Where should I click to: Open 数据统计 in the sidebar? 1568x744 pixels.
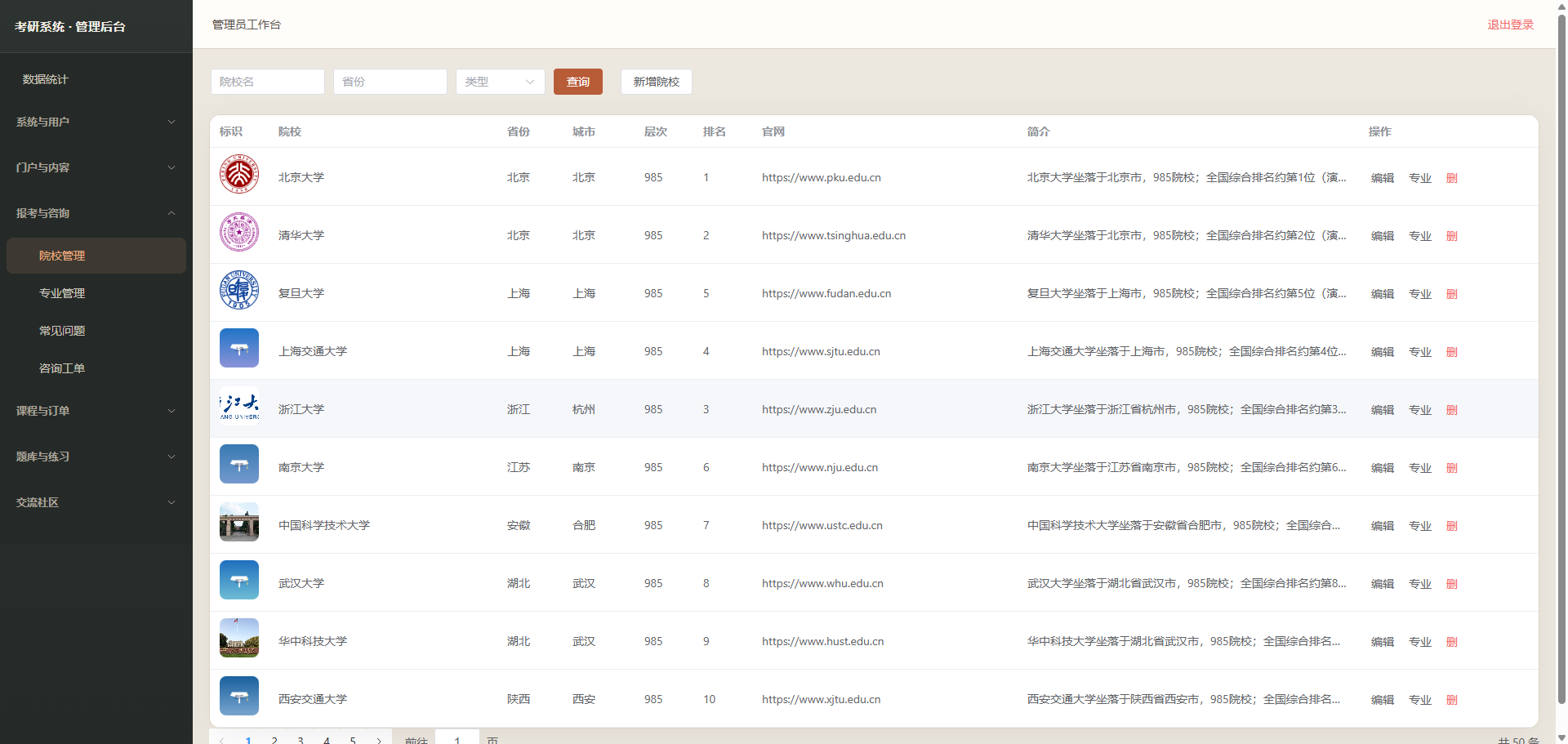point(96,79)
